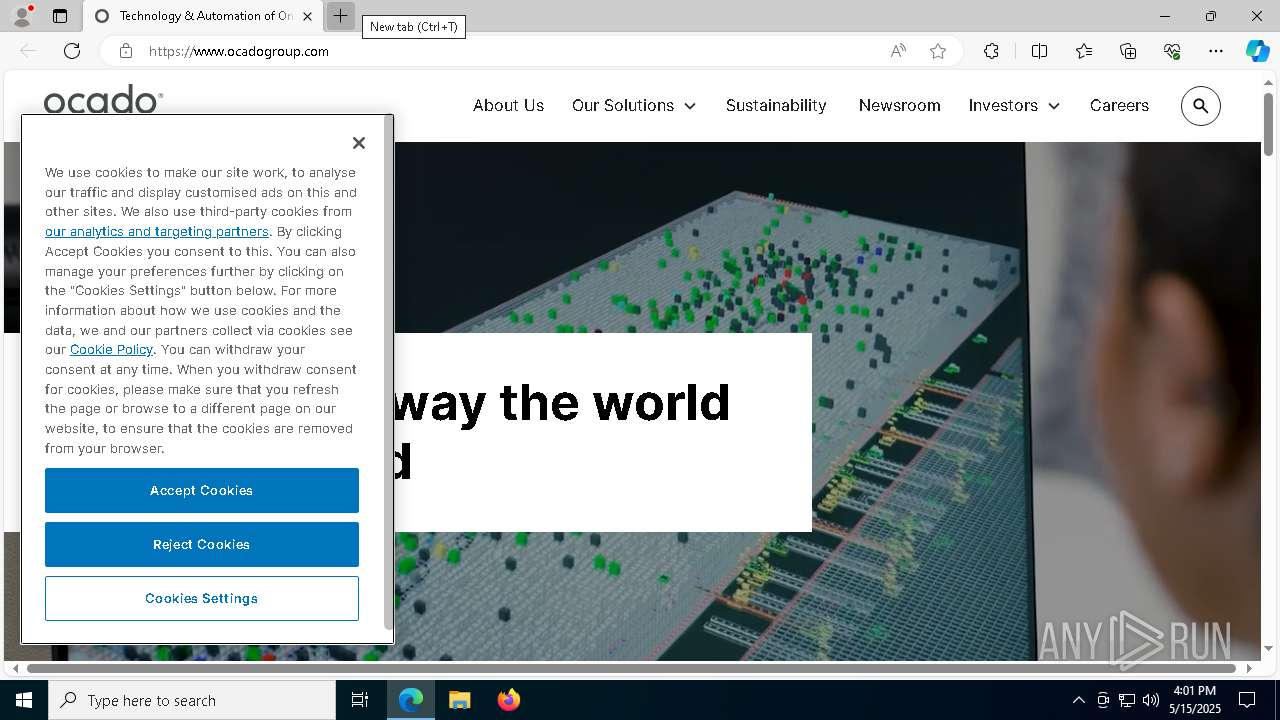Refresh the current page
This screenshot has height=720, width=1280.
(72, 51)
